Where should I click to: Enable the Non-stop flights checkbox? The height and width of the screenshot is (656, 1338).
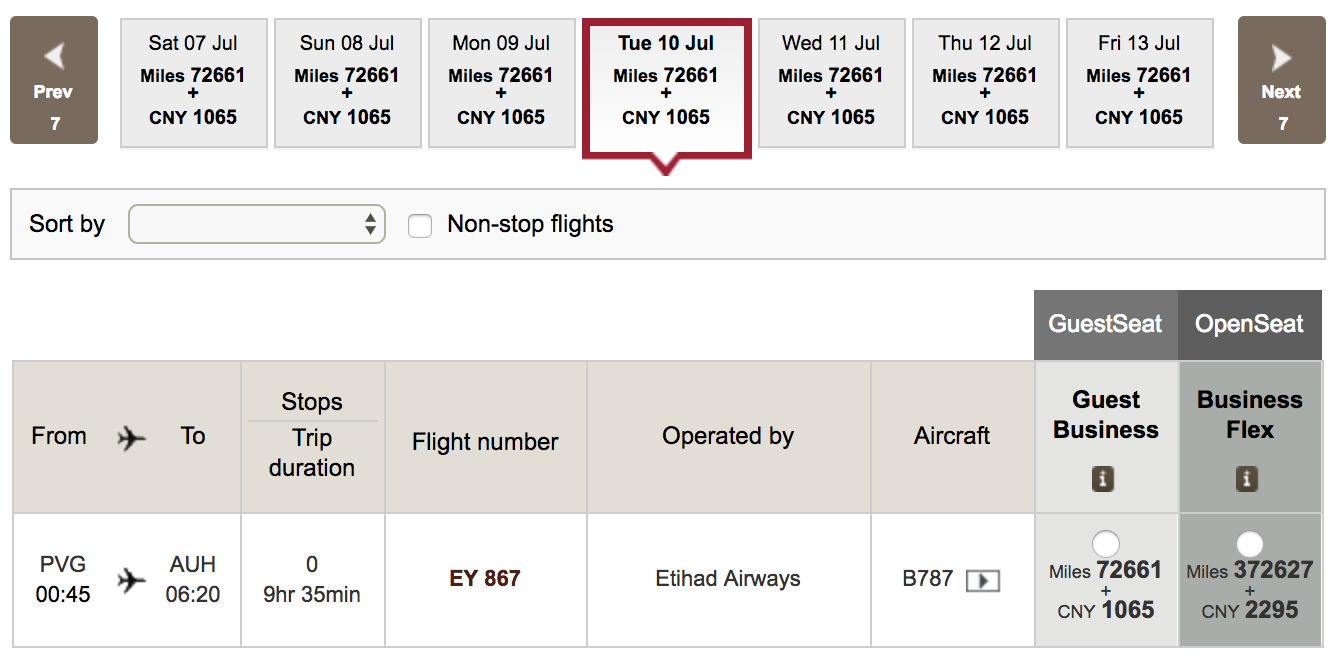coord(420,226)
